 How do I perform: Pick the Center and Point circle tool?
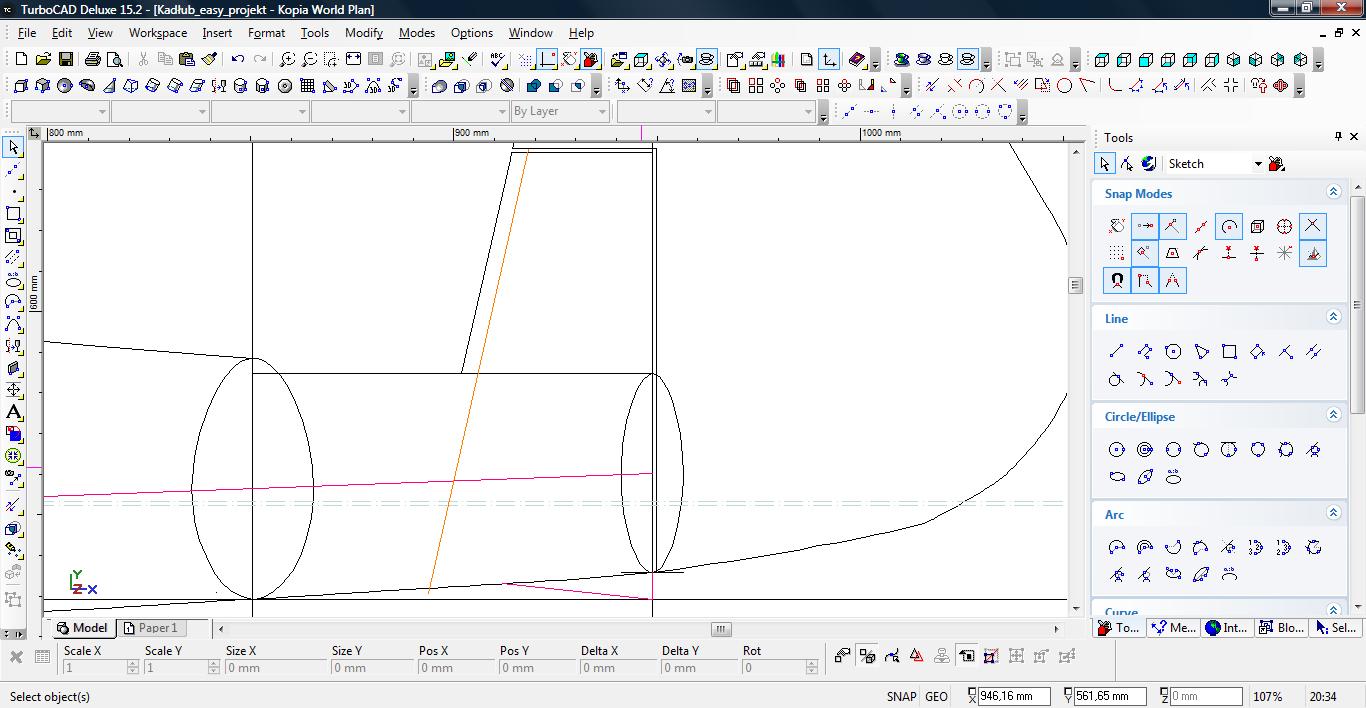point(1117,449)
